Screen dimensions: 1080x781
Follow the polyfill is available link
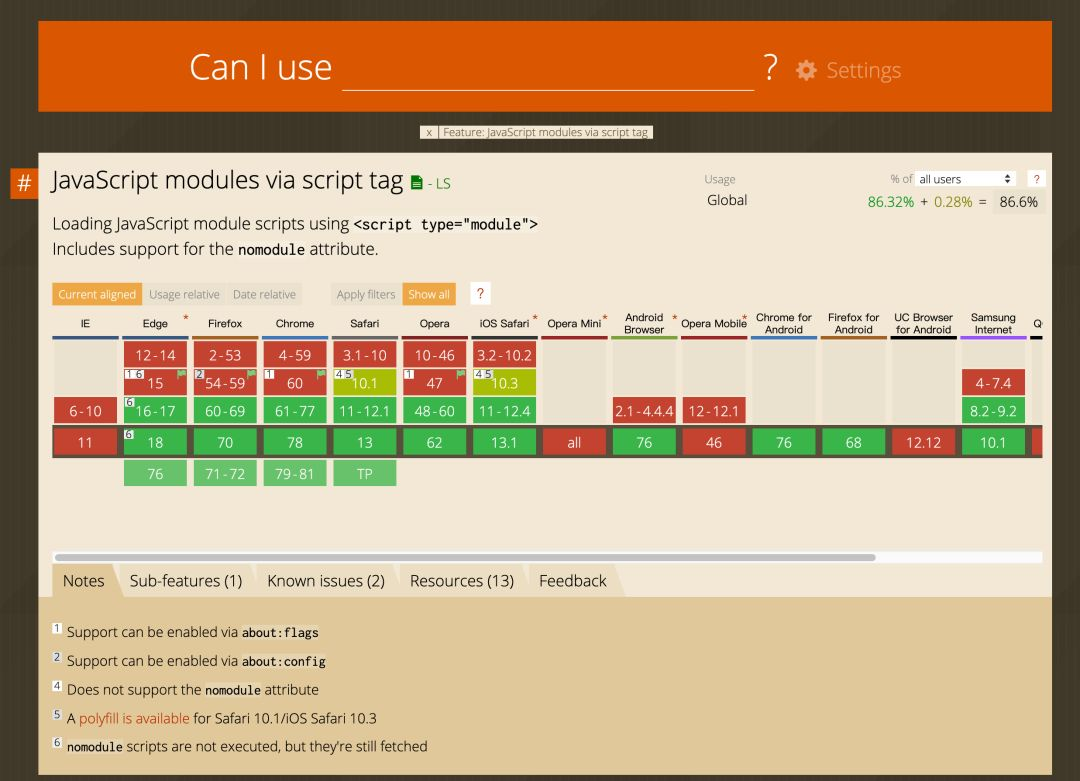click(x=134, y=718)
